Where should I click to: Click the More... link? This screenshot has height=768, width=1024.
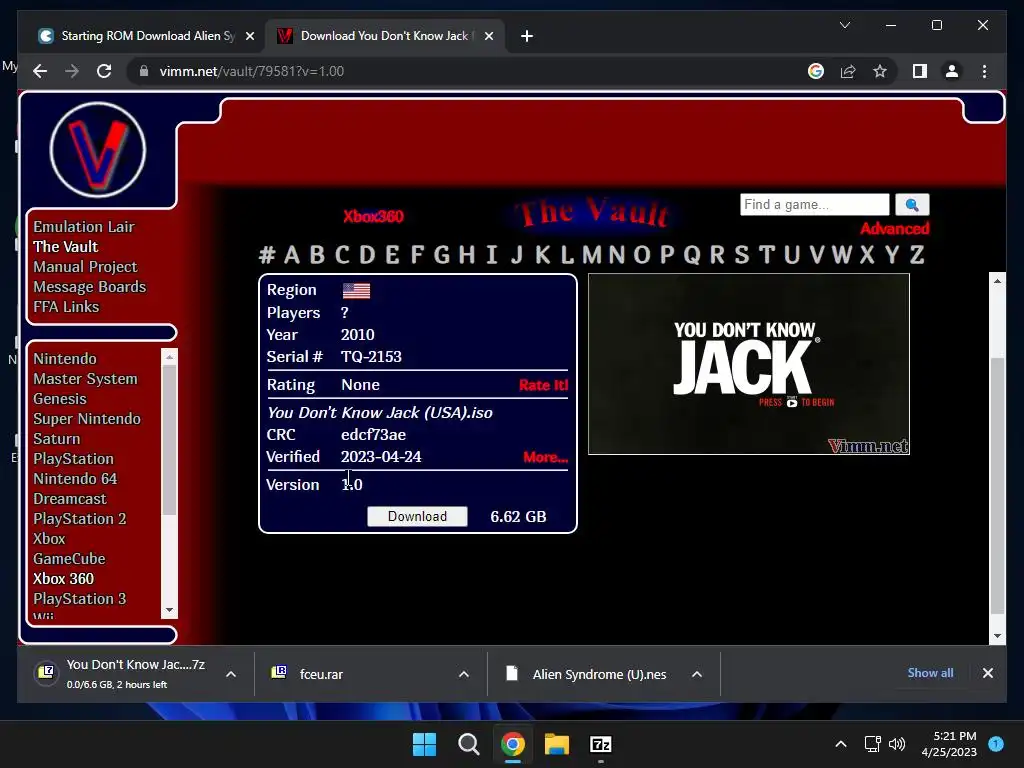(545, 457)
